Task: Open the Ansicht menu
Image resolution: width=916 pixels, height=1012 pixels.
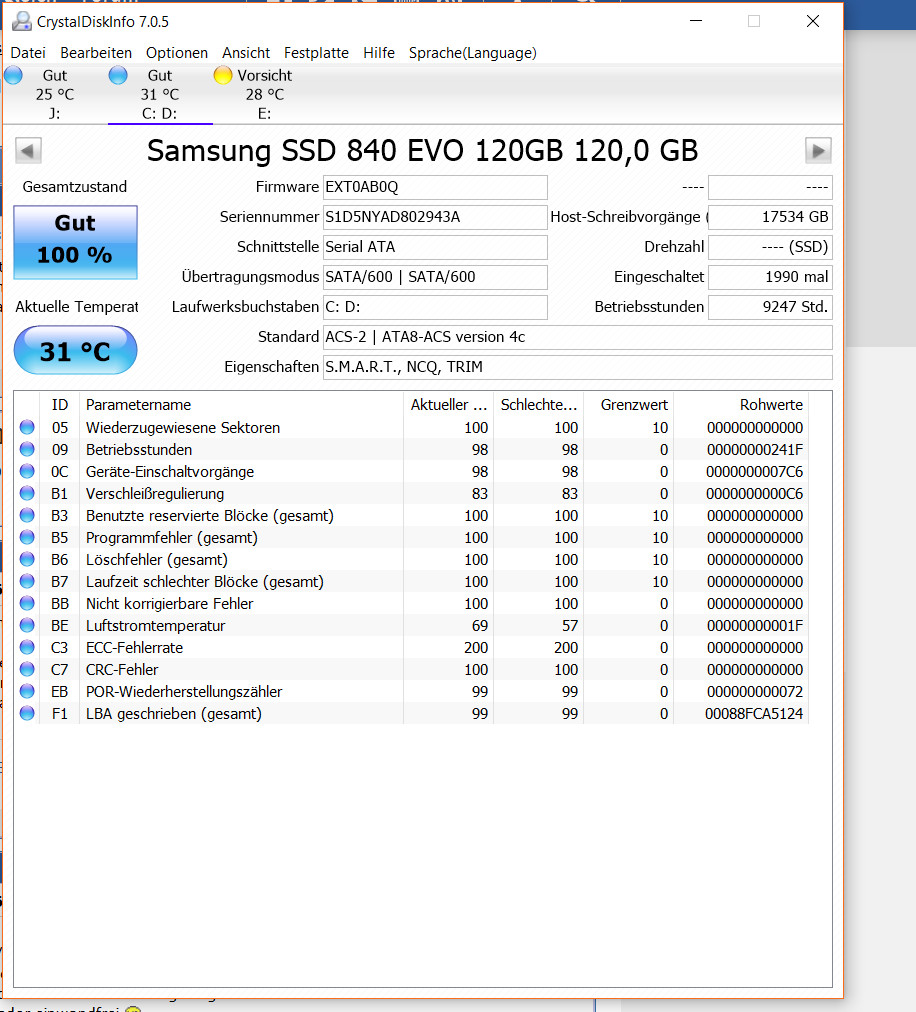Action: tap(246, 53)
